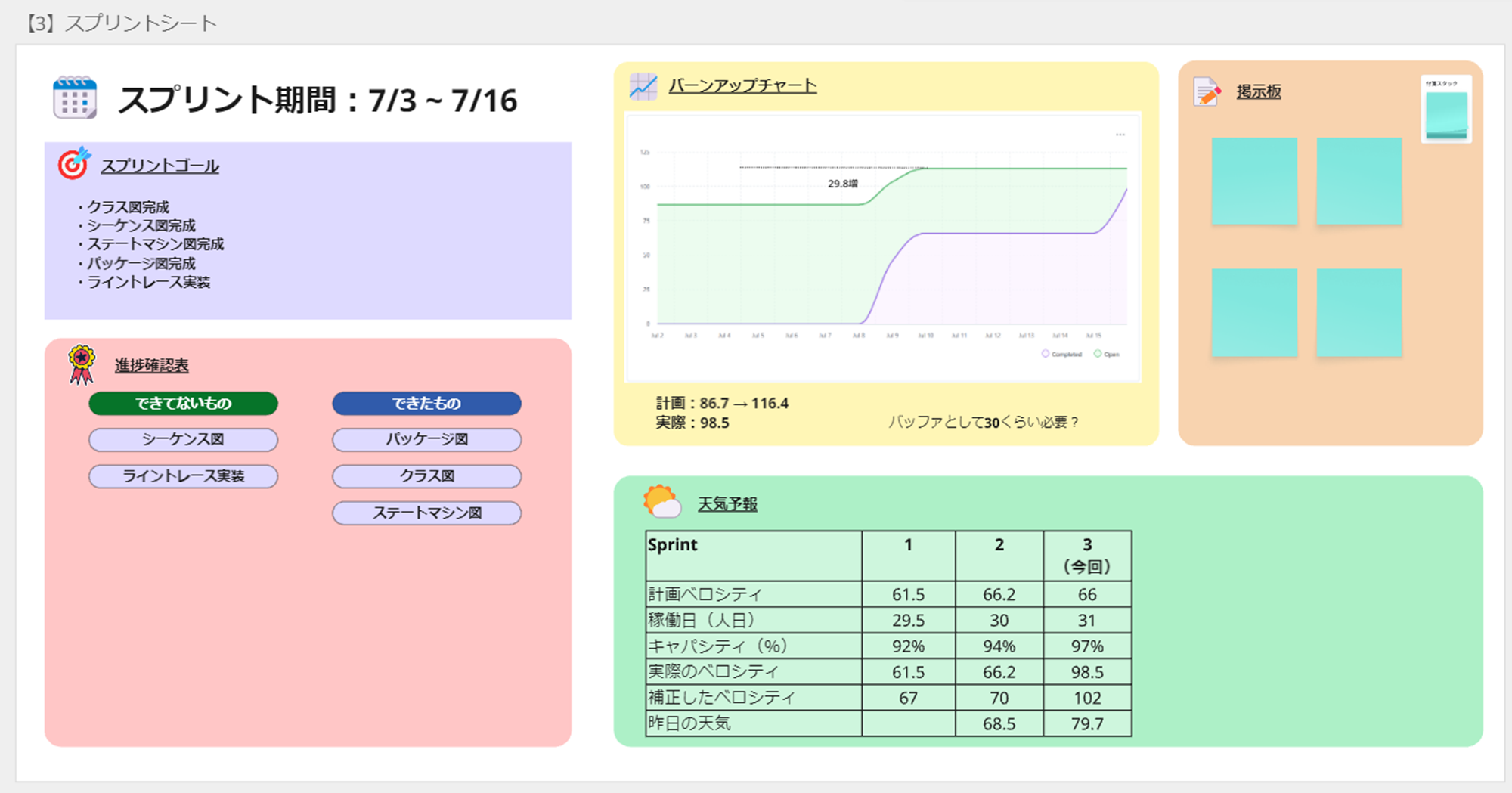Screen dimensions: 1512x793
Task: Click the line chart icon beside バーンアップチャート
Action: tap(643, 86)
